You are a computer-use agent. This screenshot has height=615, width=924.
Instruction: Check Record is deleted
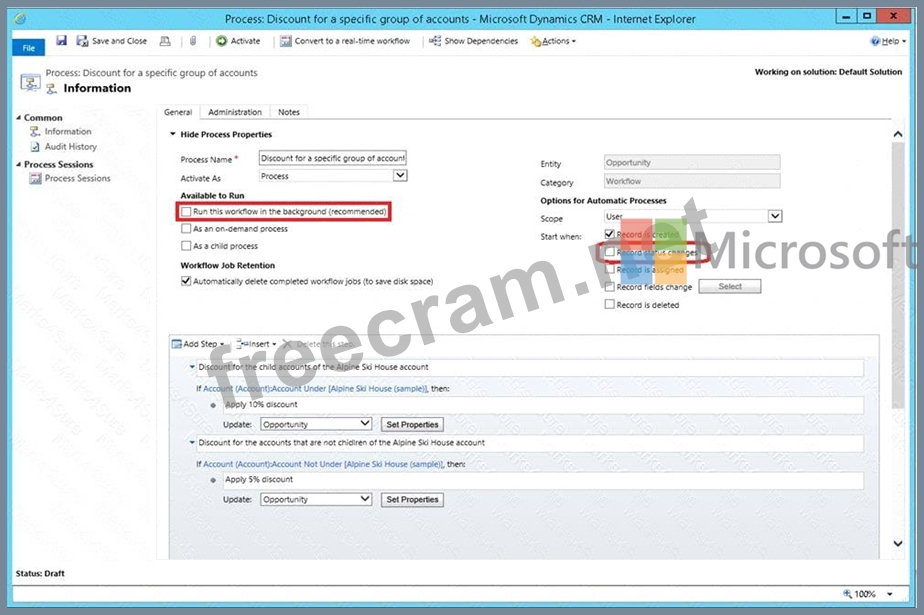[x=610, y=305]
